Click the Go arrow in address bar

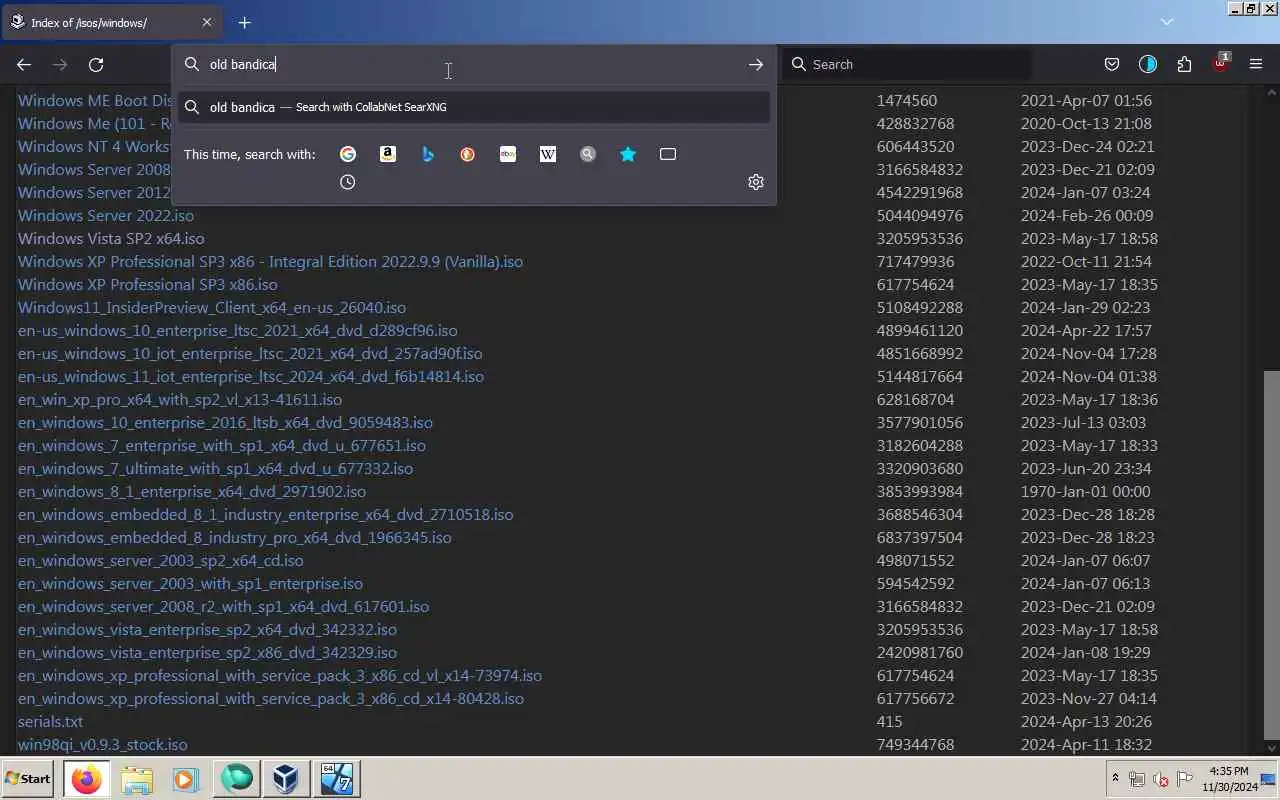[x=756, y=64]
